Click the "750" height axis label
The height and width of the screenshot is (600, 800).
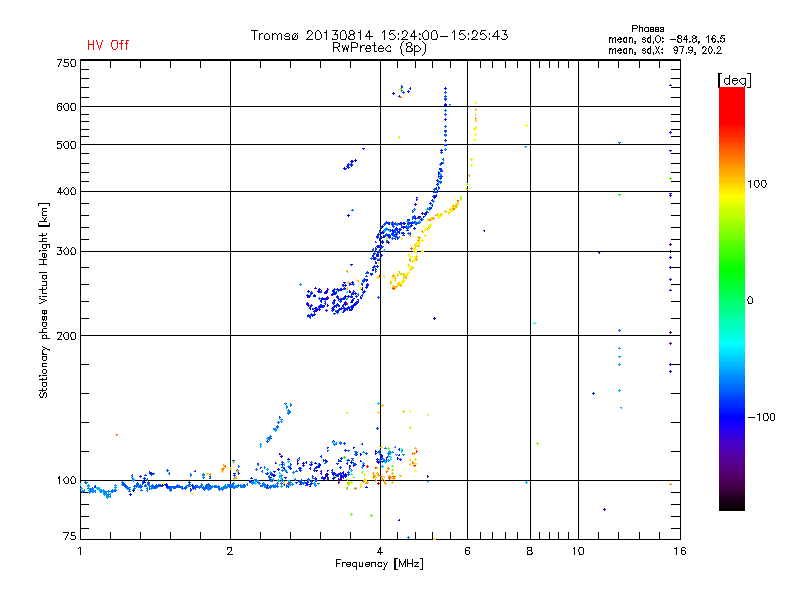(66, 63)
